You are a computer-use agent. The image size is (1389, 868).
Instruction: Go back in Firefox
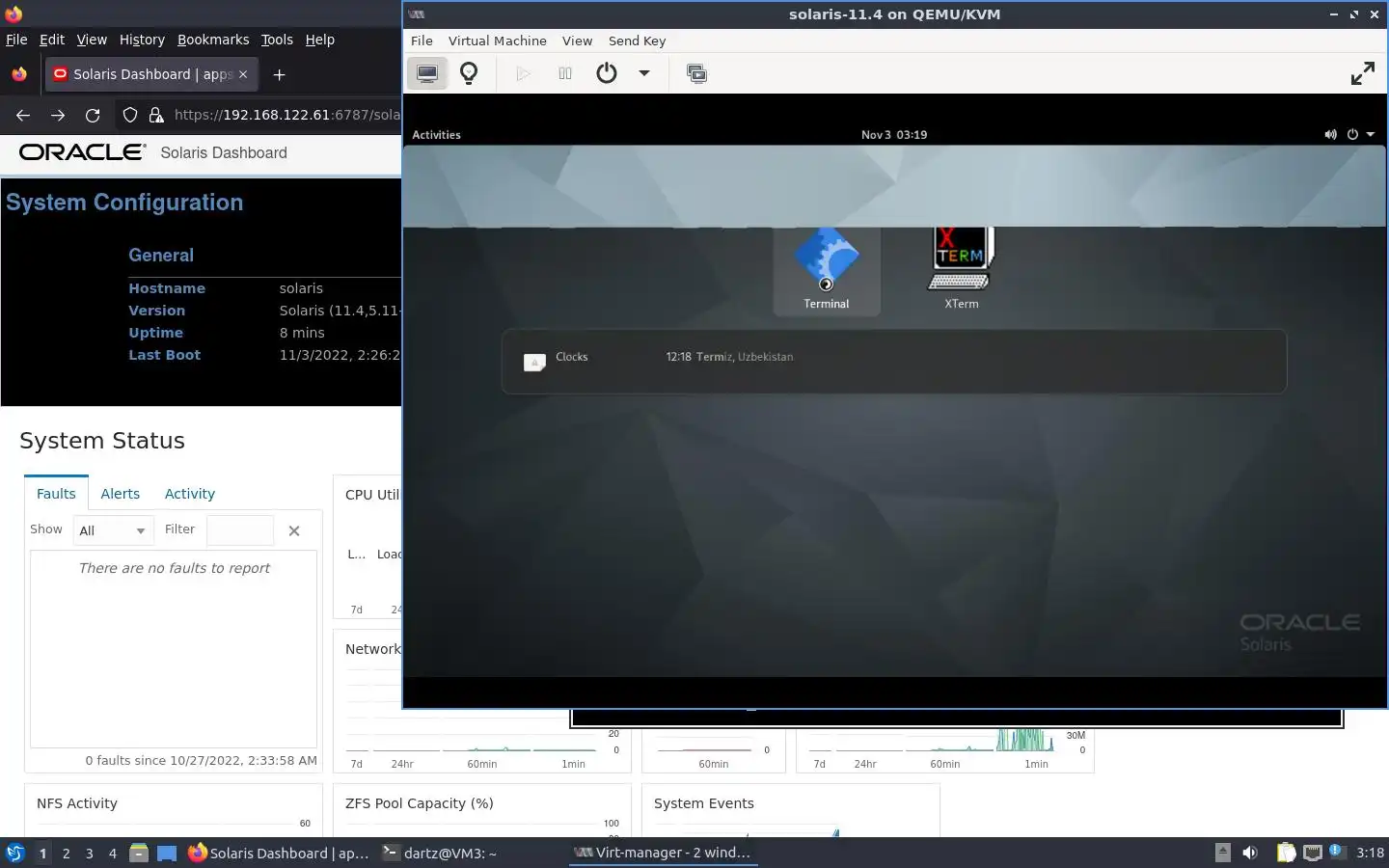coord(23,115)
